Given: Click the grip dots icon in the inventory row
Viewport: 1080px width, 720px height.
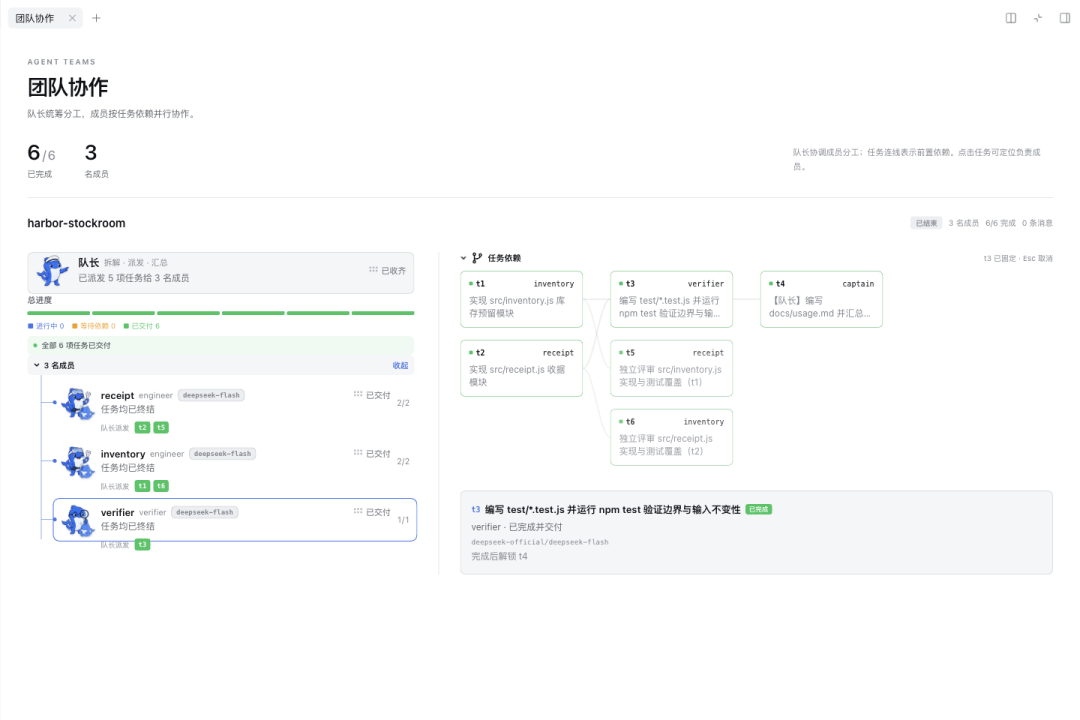Looking at the screenshot, I should pos(358,453).
